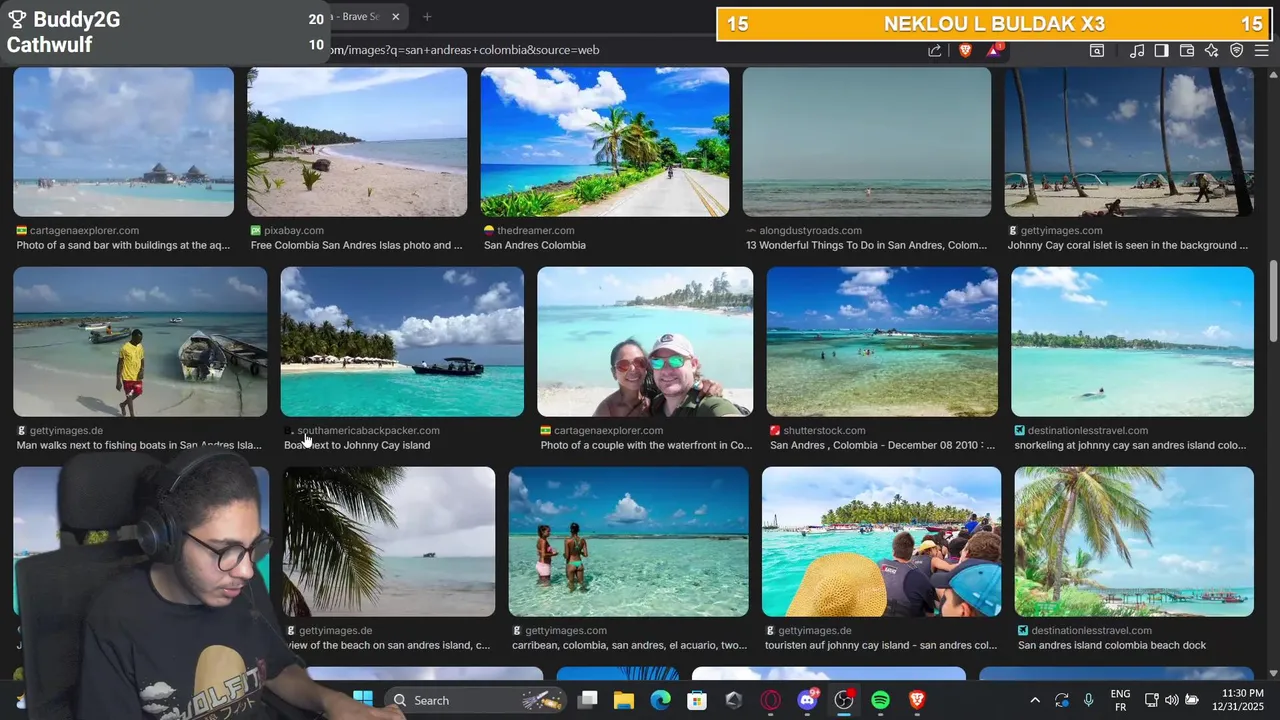Open the man walking by fishing boats image
Image resolution: width=1280 pixels, height=720 pixels.
point(140,342)
